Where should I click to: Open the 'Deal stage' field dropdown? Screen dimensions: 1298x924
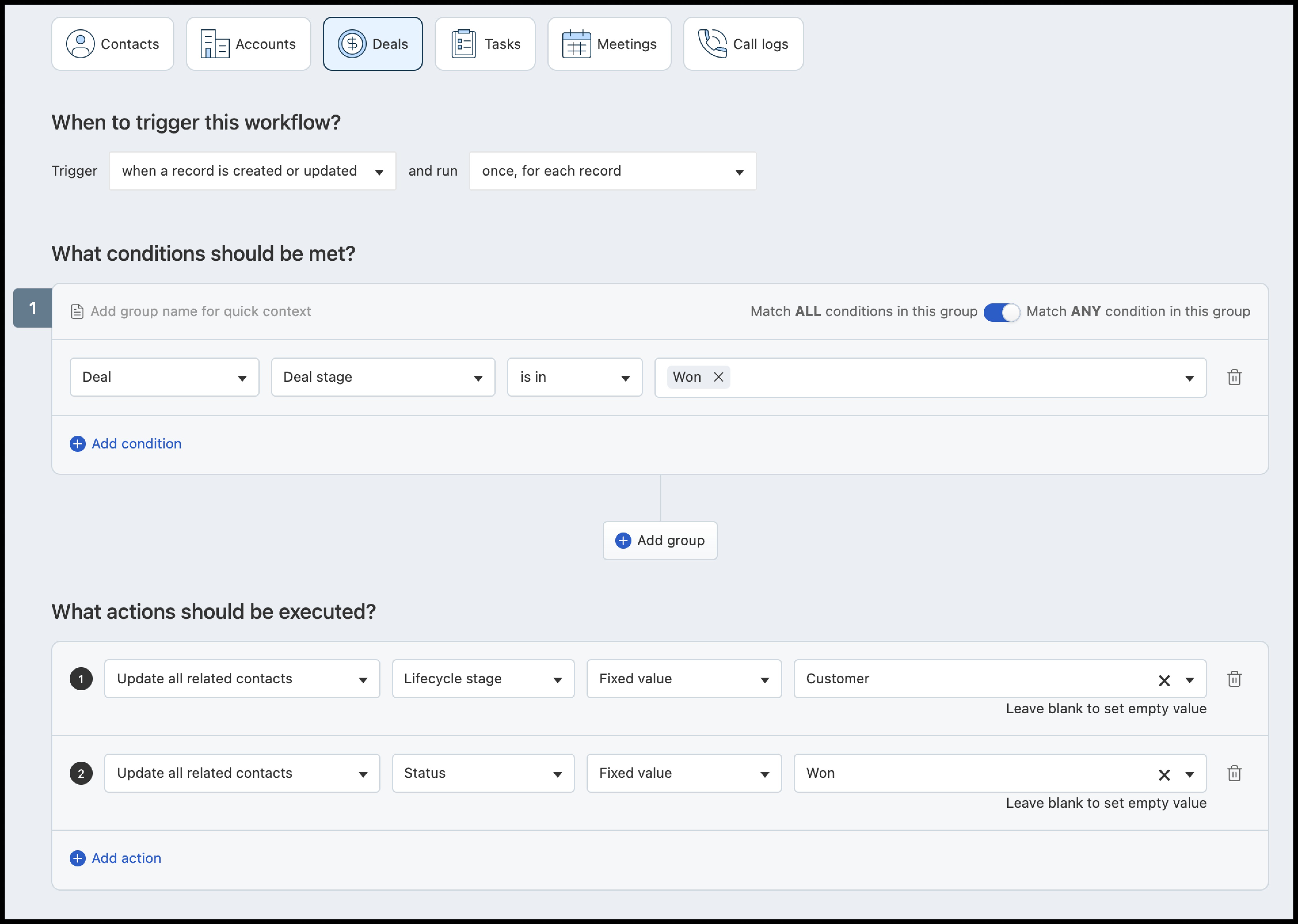[x=383, y=377]
